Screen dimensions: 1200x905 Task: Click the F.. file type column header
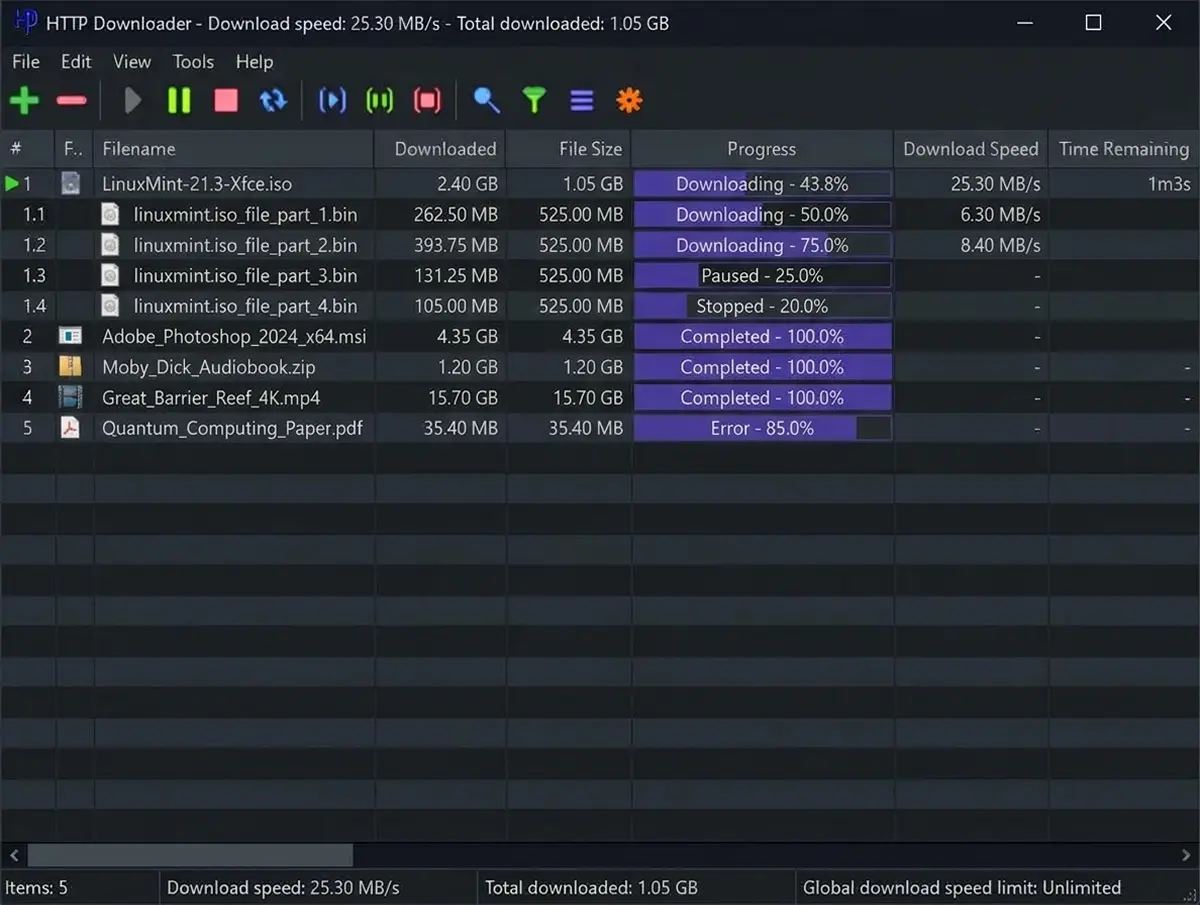click(74, 149)
